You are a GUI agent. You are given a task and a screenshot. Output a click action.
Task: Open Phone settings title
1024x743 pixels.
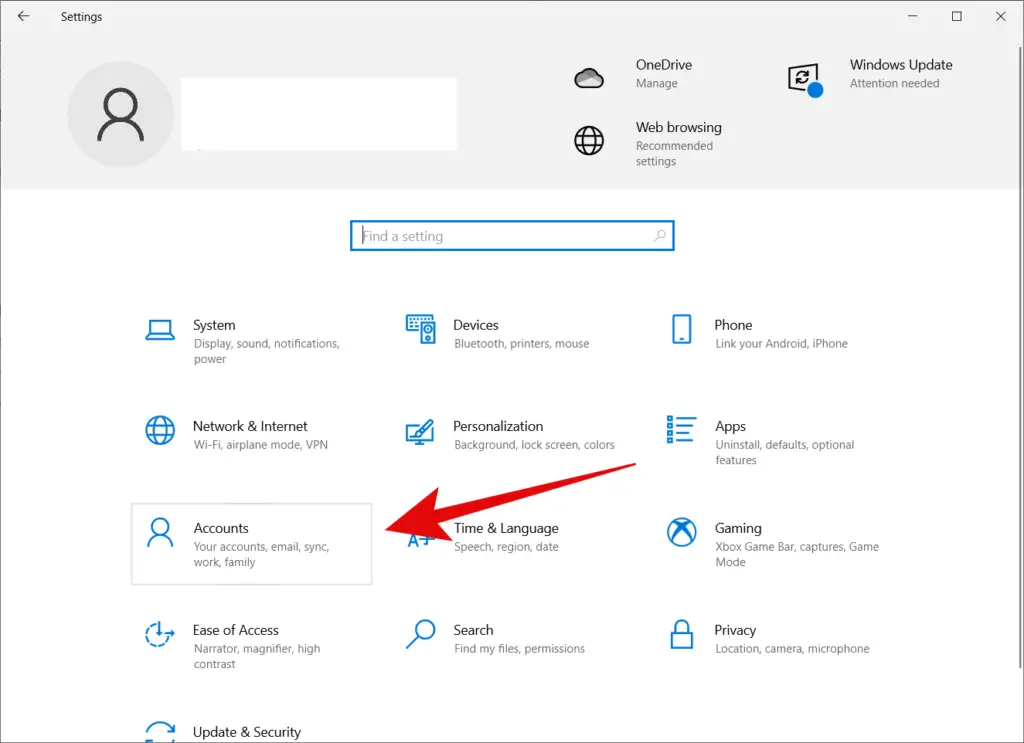(733, 324)
